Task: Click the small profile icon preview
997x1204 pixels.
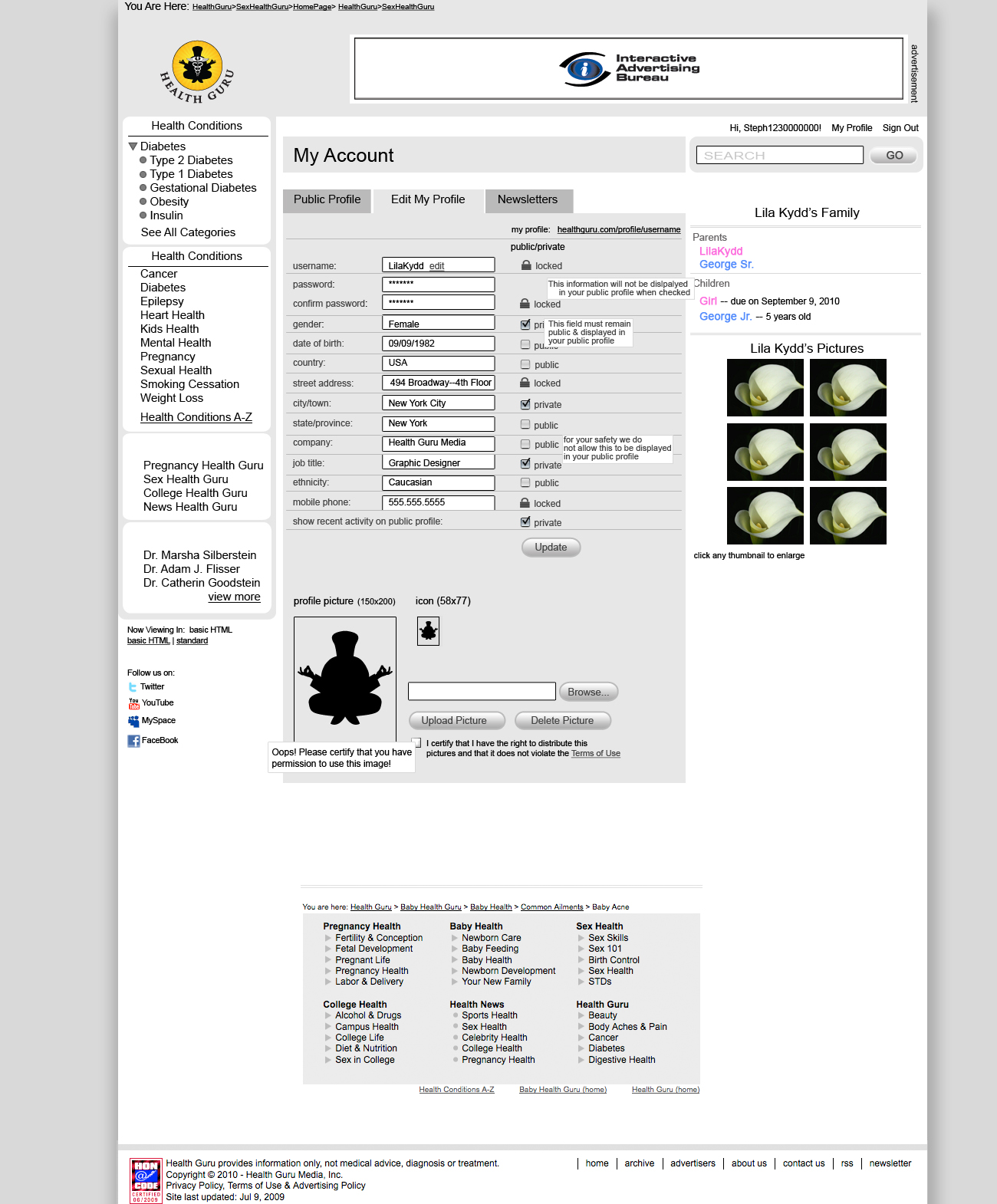Action: [x=428, y=631]
